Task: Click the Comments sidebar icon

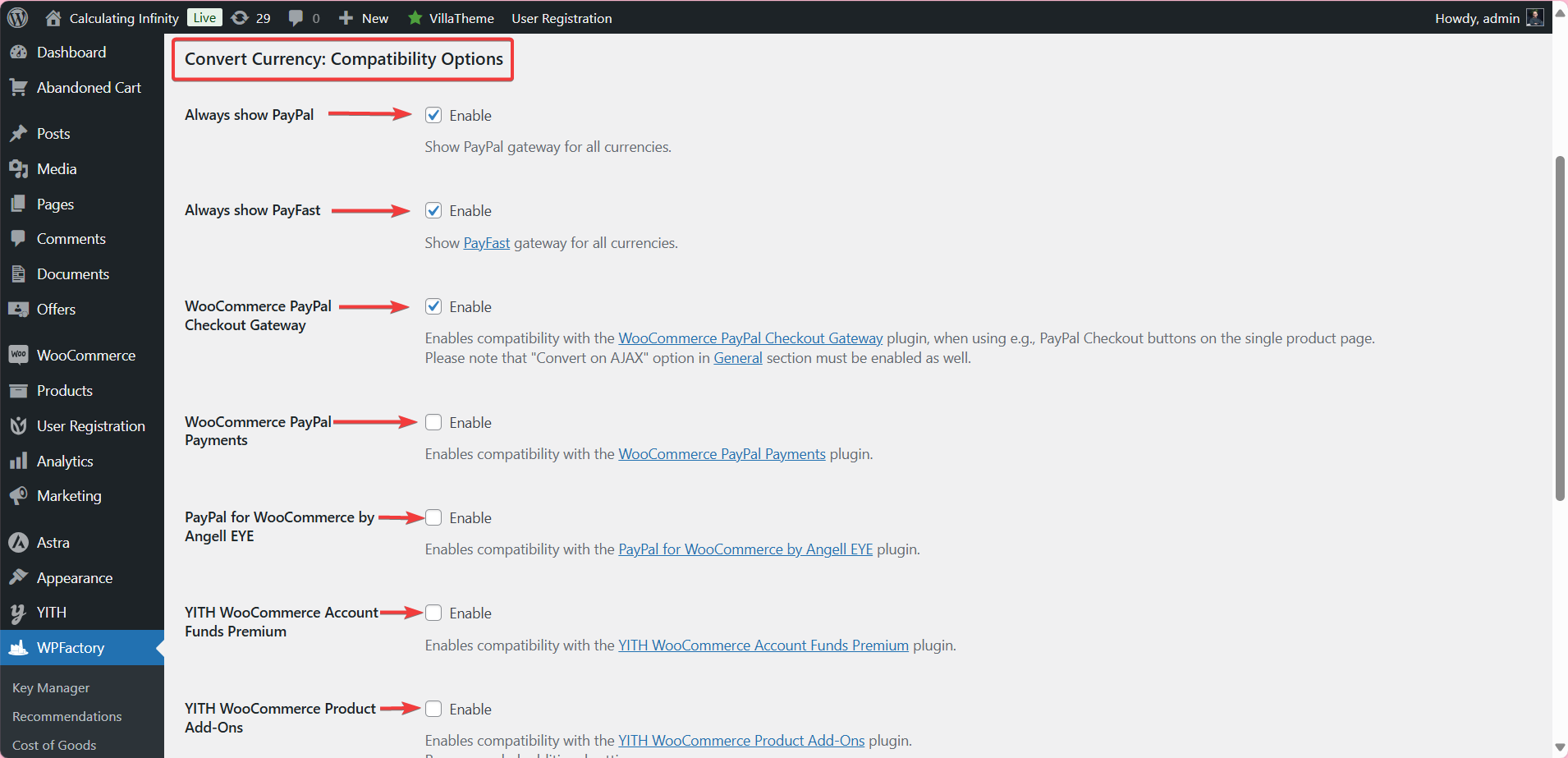Action: (18, 238)
